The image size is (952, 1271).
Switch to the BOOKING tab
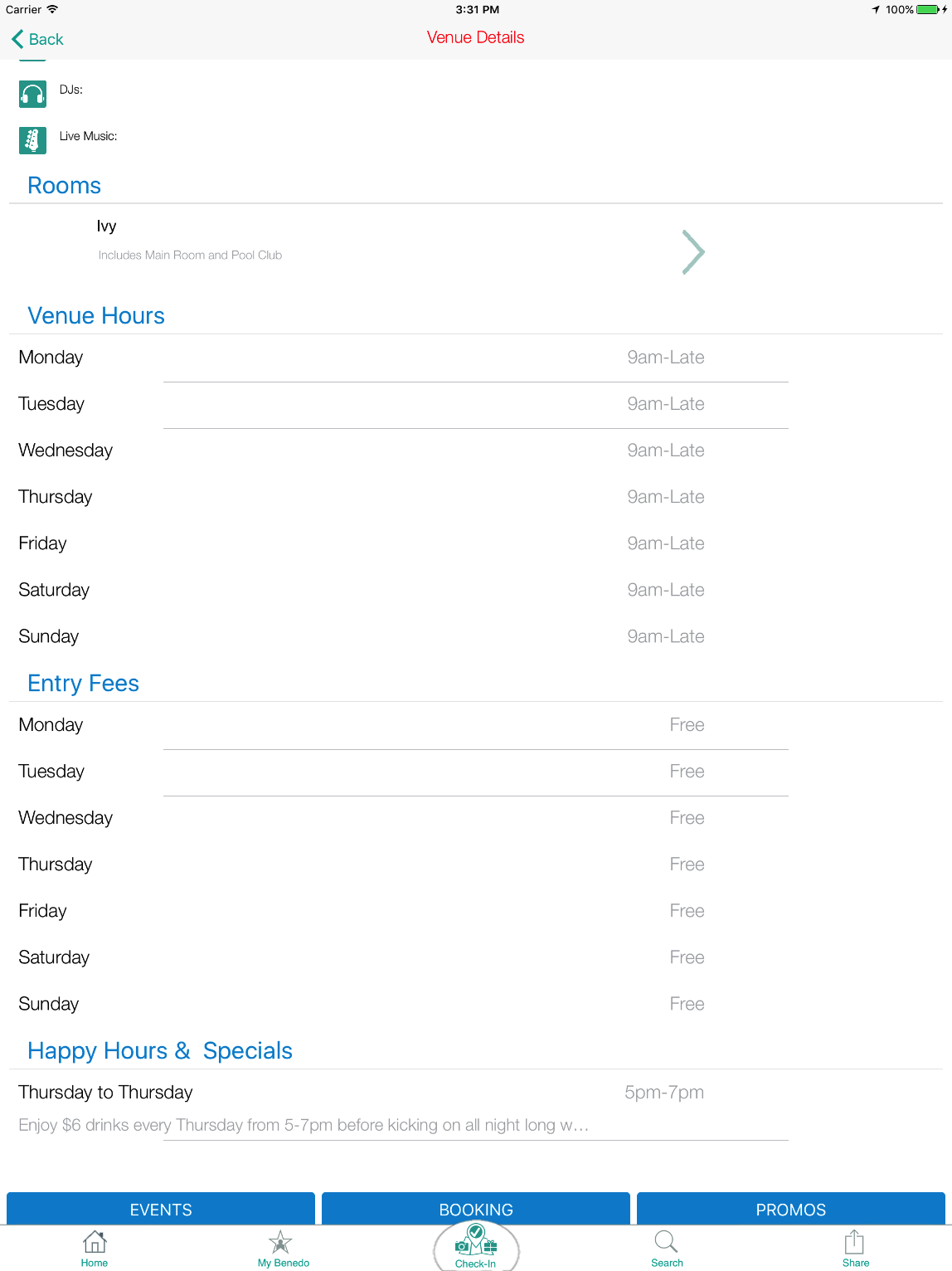coord(476,1209)
